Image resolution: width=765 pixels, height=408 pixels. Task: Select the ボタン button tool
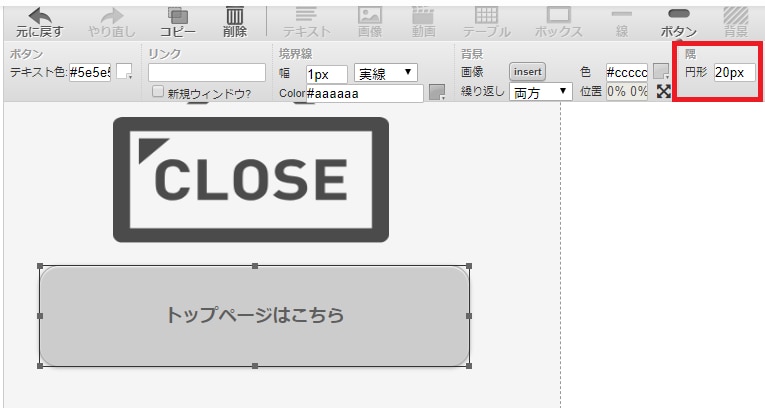point(679,23)
